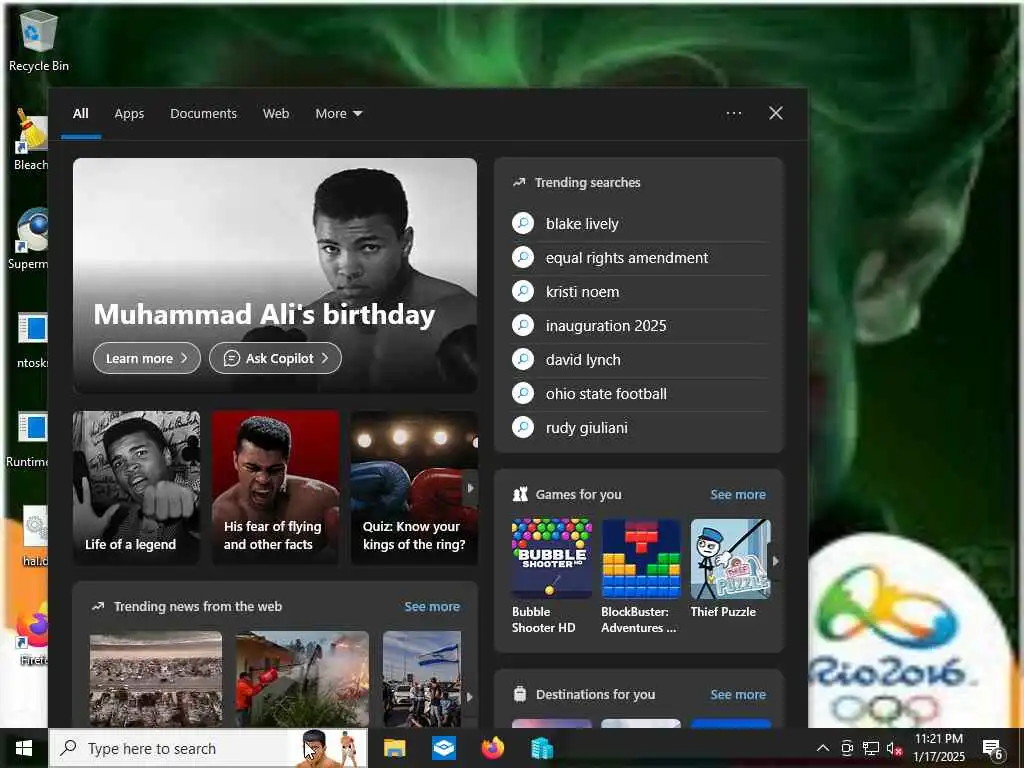
Task: Show hidden system tray icons
Action: pos(823,748)
